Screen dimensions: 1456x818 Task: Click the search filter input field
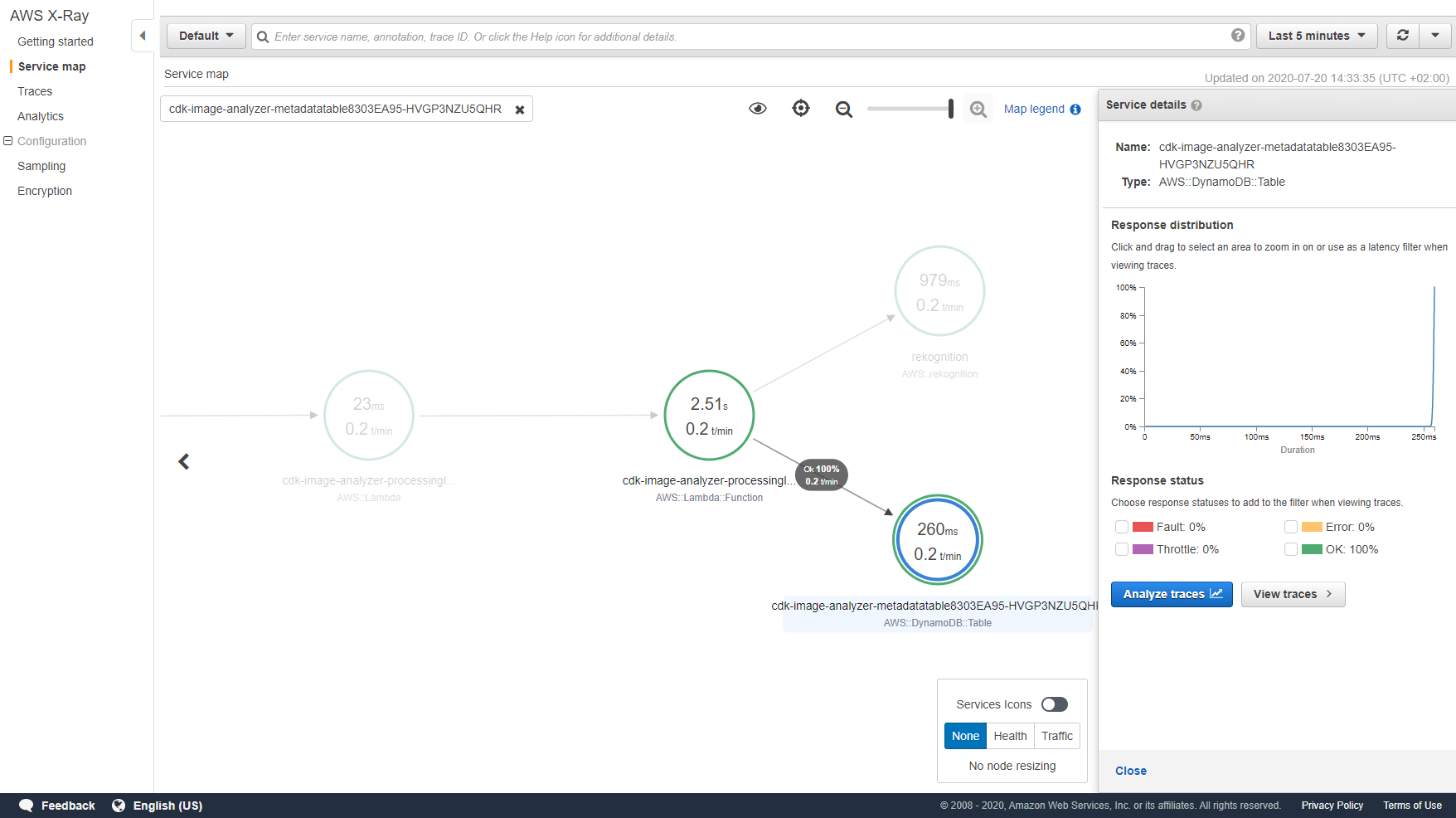pos(750,37)
